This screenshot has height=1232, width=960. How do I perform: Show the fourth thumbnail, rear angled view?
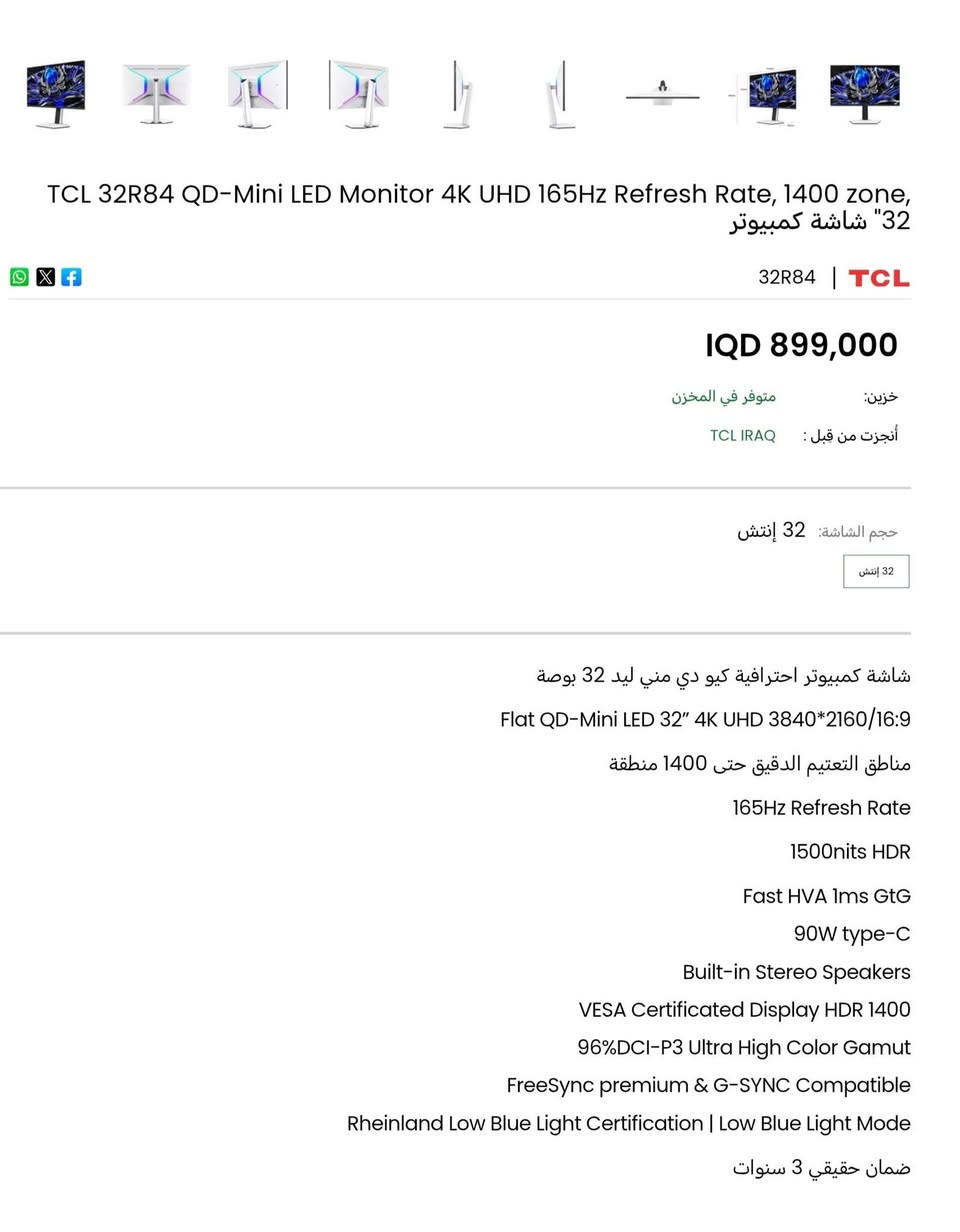(359, 94)
